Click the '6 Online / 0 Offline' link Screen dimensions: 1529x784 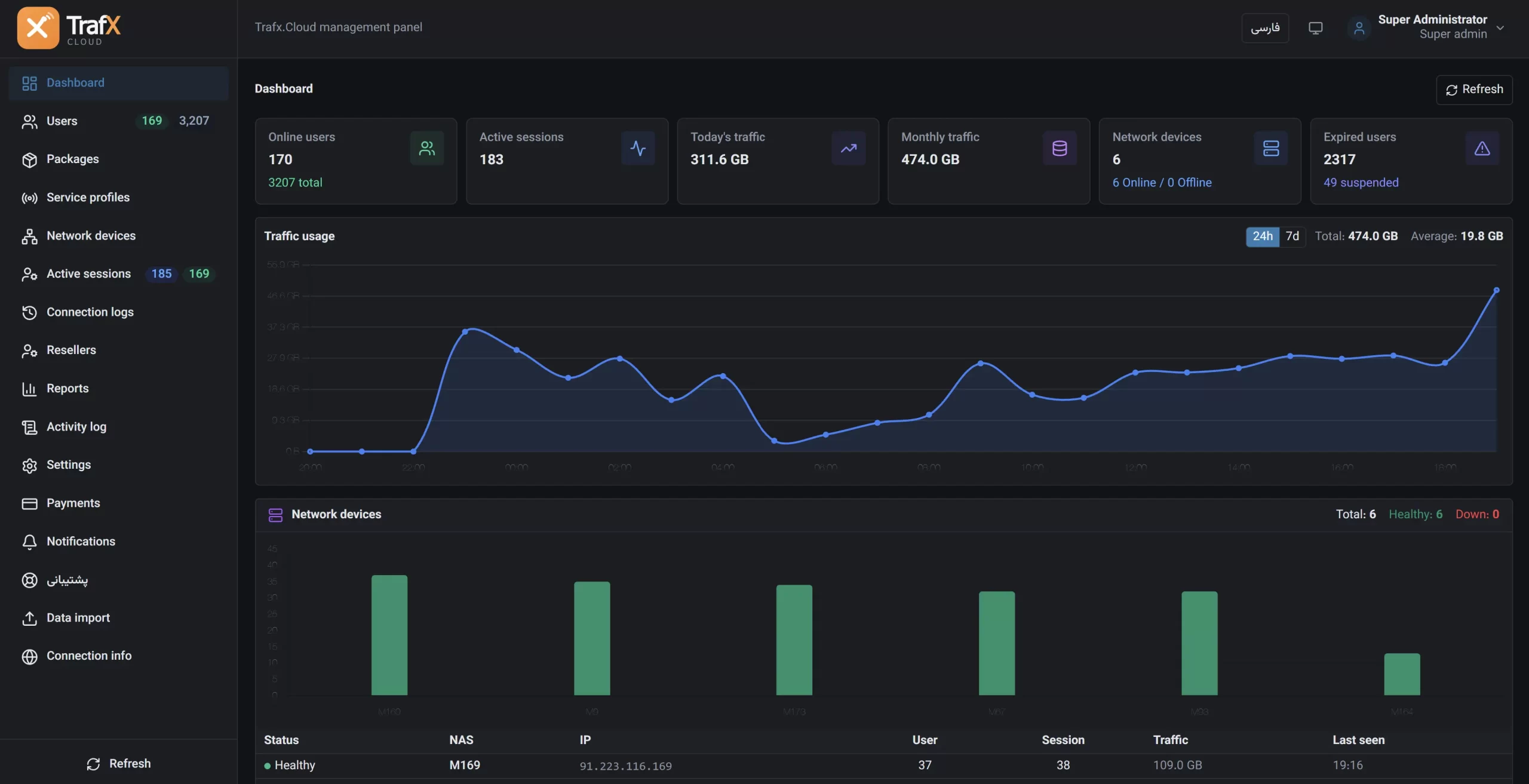click(x=1162, y=183)
